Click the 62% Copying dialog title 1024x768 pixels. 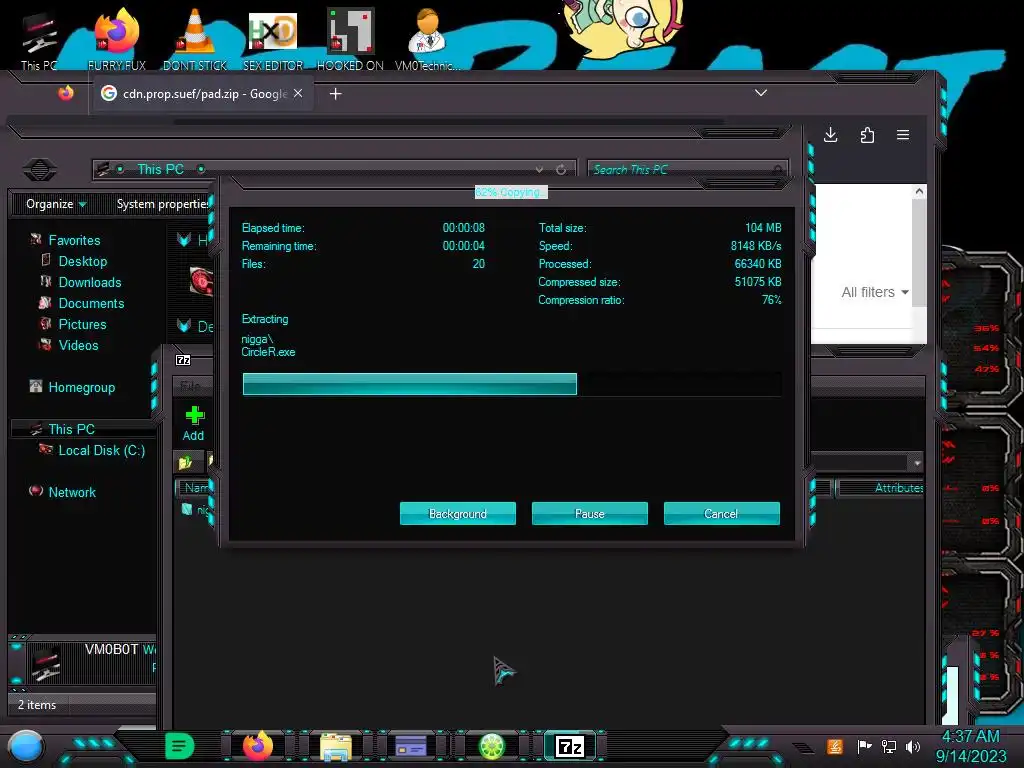(511, 192)
